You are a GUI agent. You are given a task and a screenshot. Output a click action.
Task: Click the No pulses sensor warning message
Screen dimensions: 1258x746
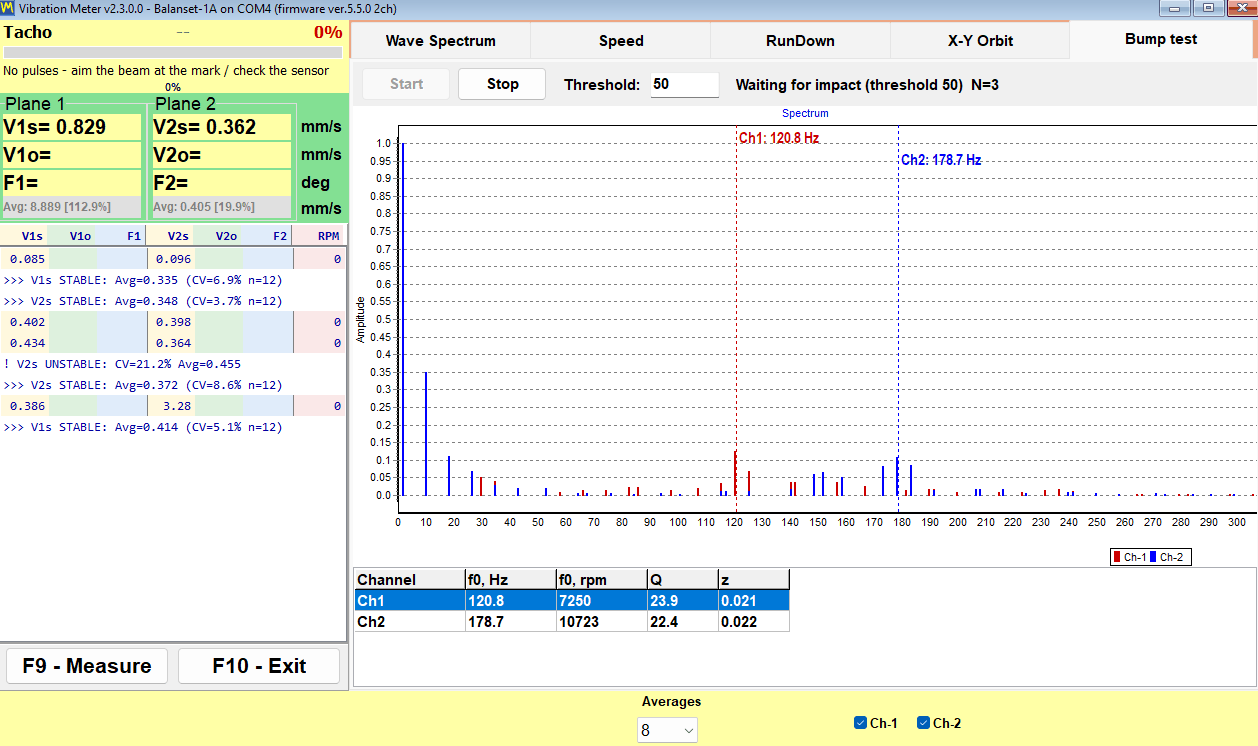166,71
